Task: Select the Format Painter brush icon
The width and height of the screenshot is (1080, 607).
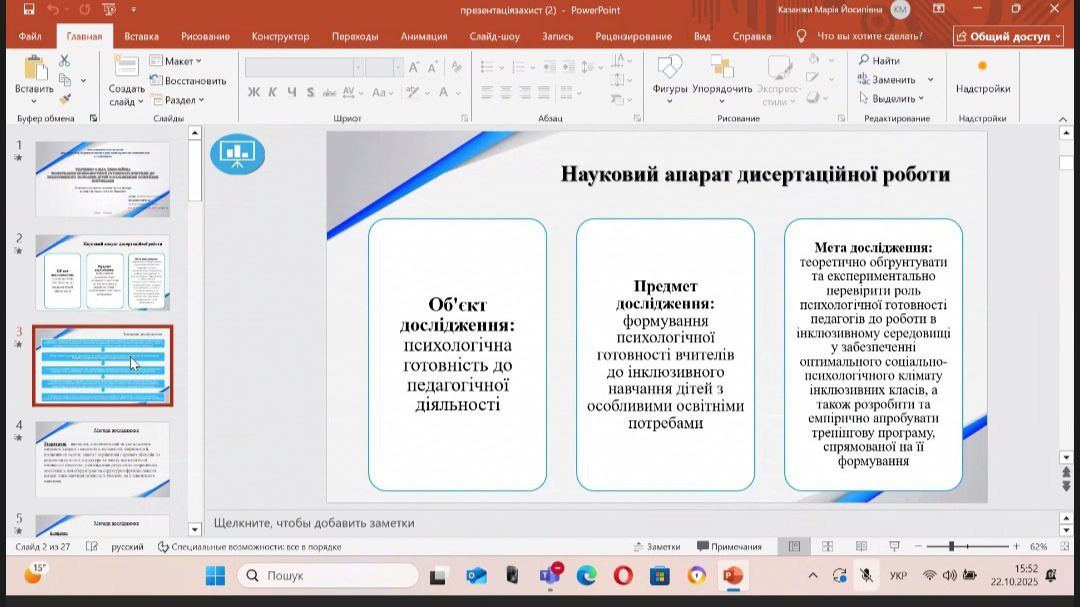Action: pyautogui.click(x=65, y=99)
